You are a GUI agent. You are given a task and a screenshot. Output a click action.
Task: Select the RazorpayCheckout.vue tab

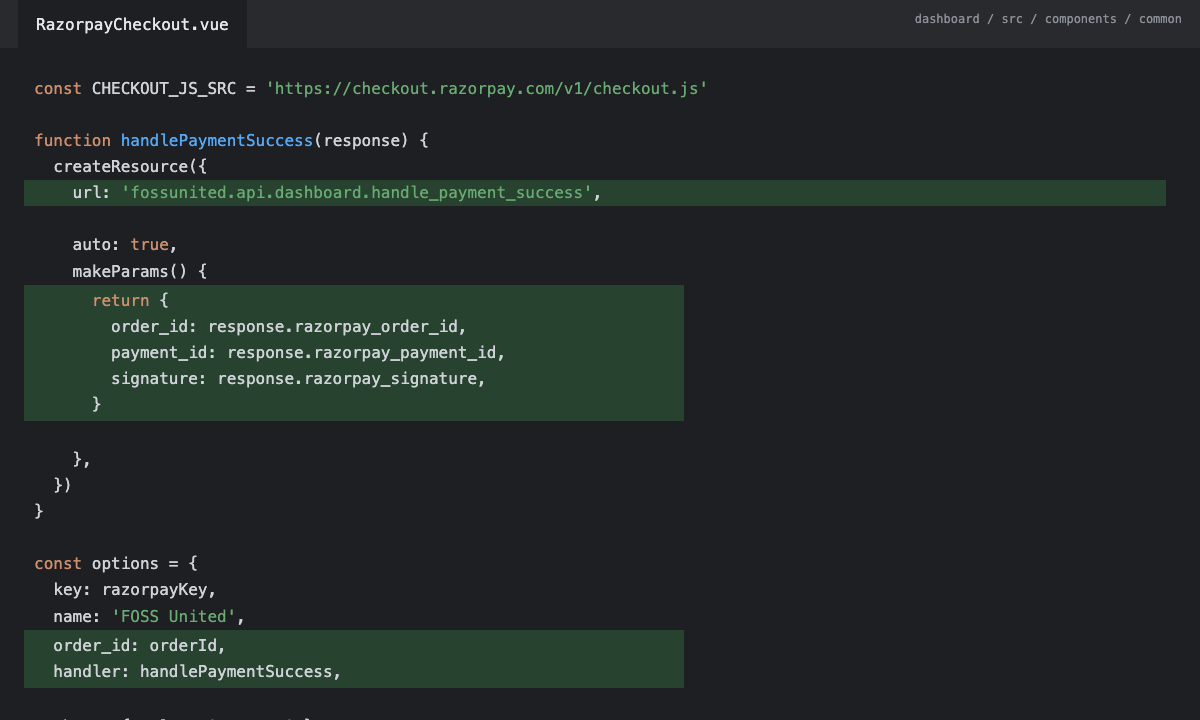tap(132, 24)
